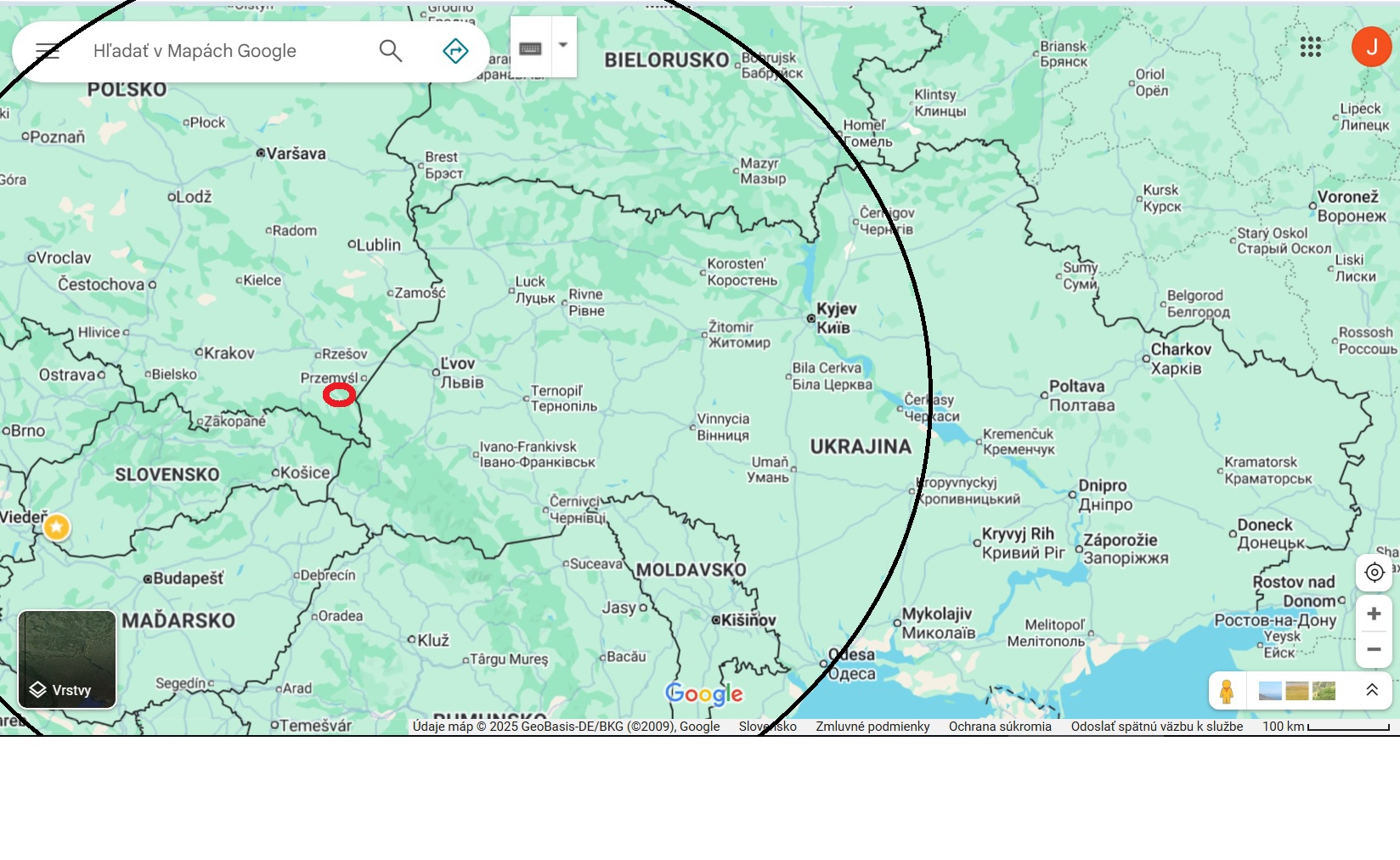
Task: Select the Street View pegman
Action: click(x=1226, y=691)
